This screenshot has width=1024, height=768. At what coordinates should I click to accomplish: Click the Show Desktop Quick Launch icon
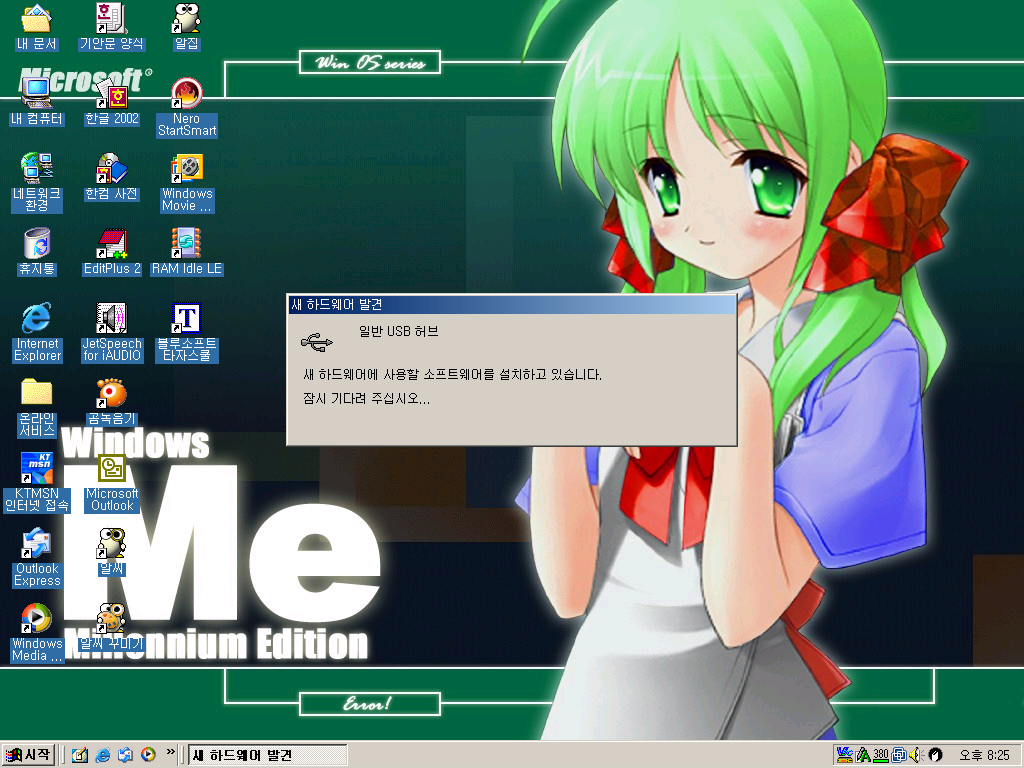[80, 755]
